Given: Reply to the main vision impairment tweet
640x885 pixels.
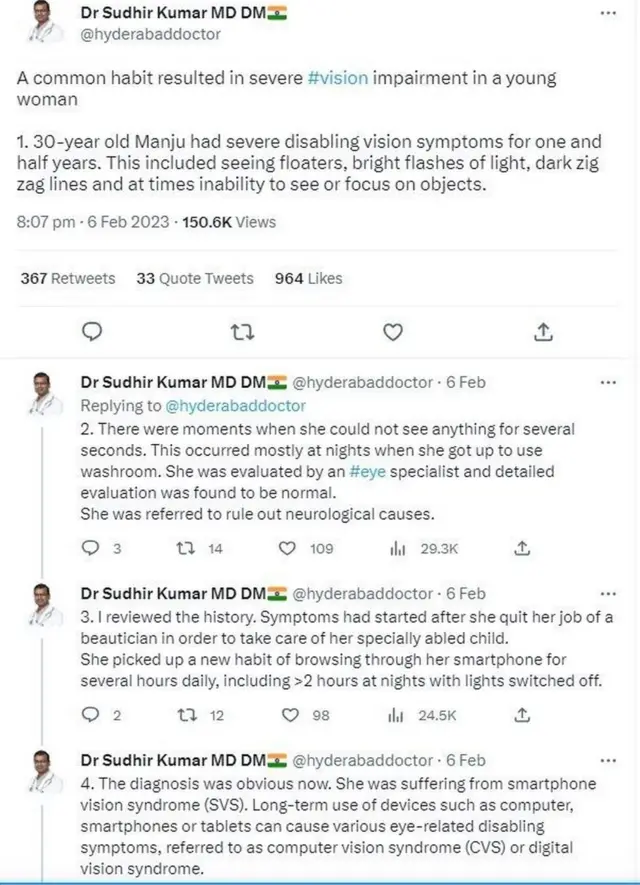Looking at the screenshot, I should point(91,331).
